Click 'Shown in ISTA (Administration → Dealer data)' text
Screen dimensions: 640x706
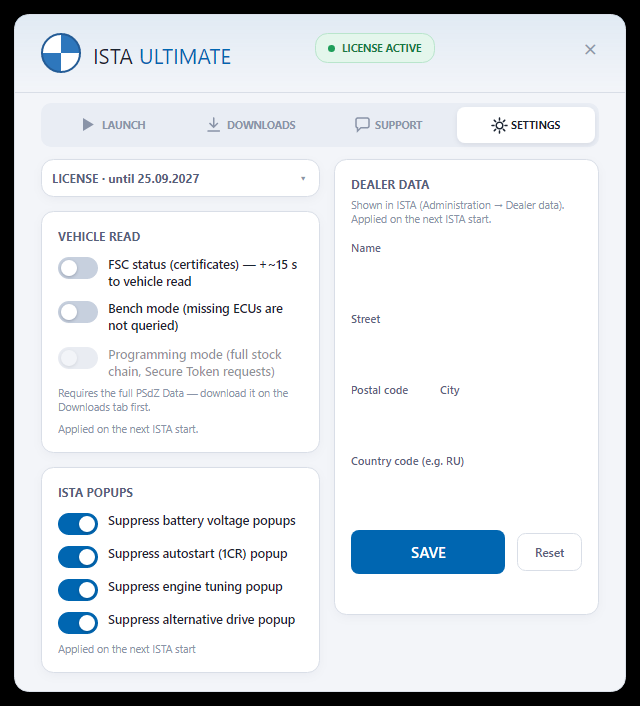point(458,205)
